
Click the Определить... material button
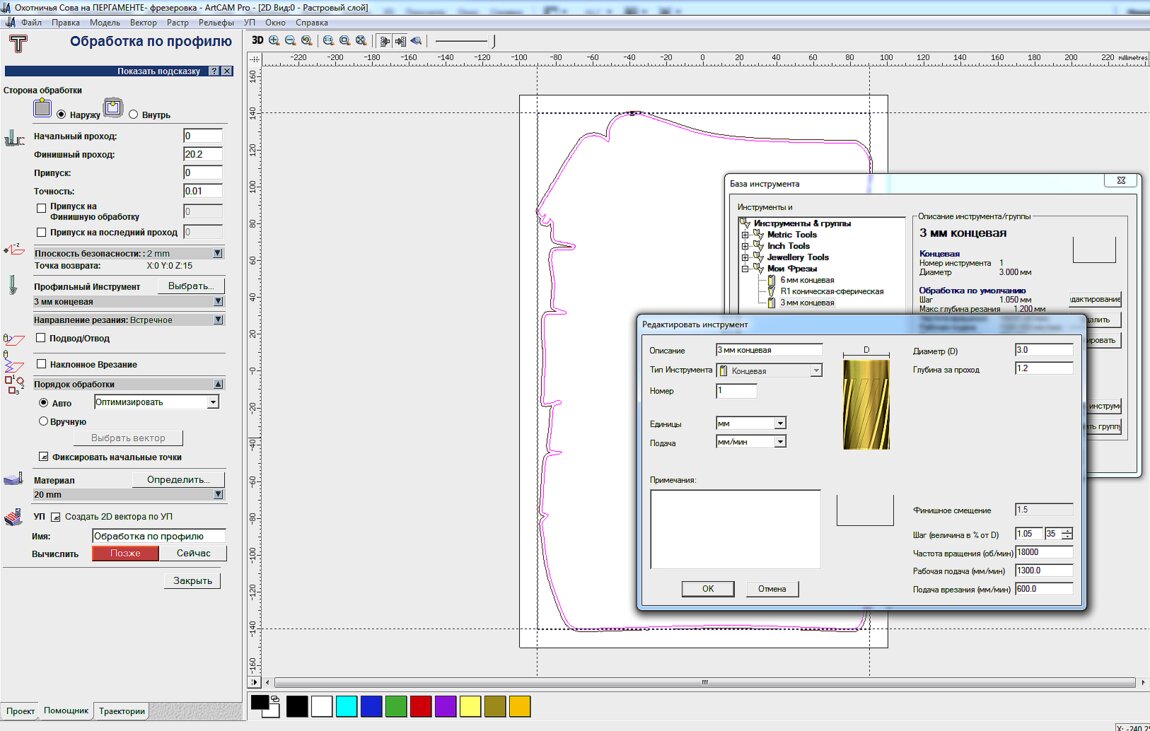pos(178,480)
